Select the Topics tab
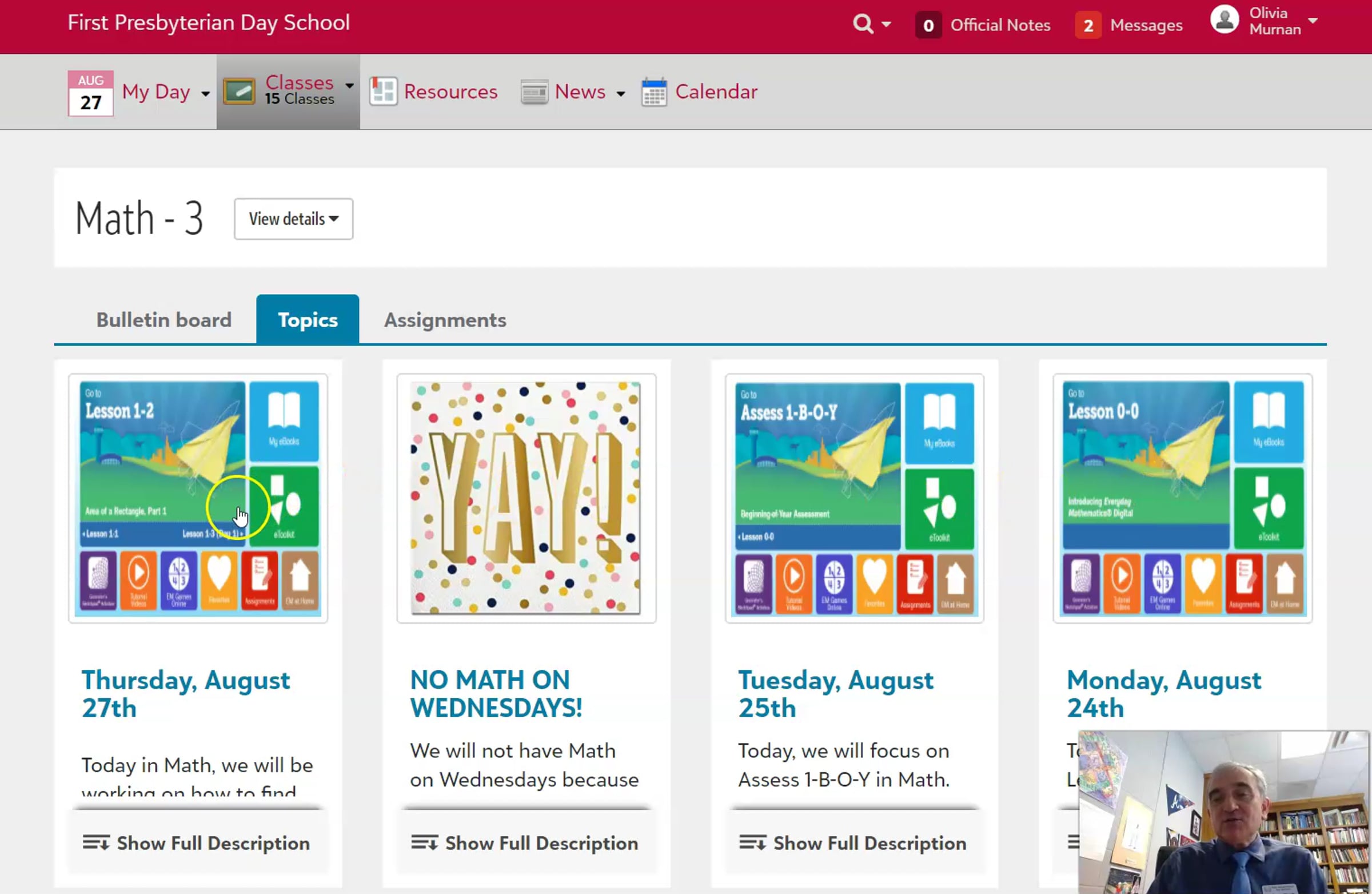This screenshot has width=1372, height=894. (x=308, y=320)
